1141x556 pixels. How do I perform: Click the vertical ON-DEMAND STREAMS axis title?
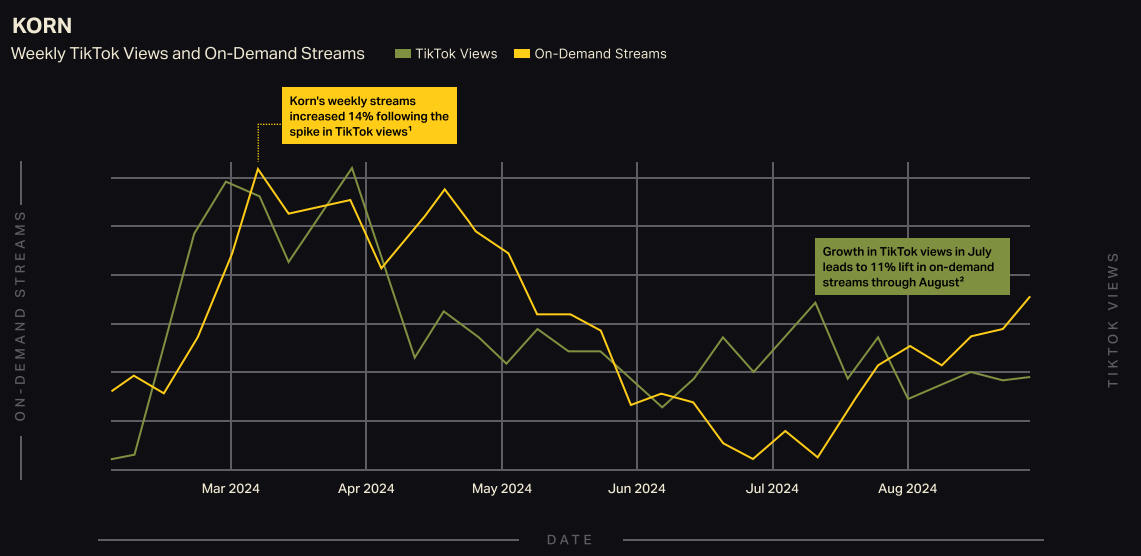[x=20, y=315]
